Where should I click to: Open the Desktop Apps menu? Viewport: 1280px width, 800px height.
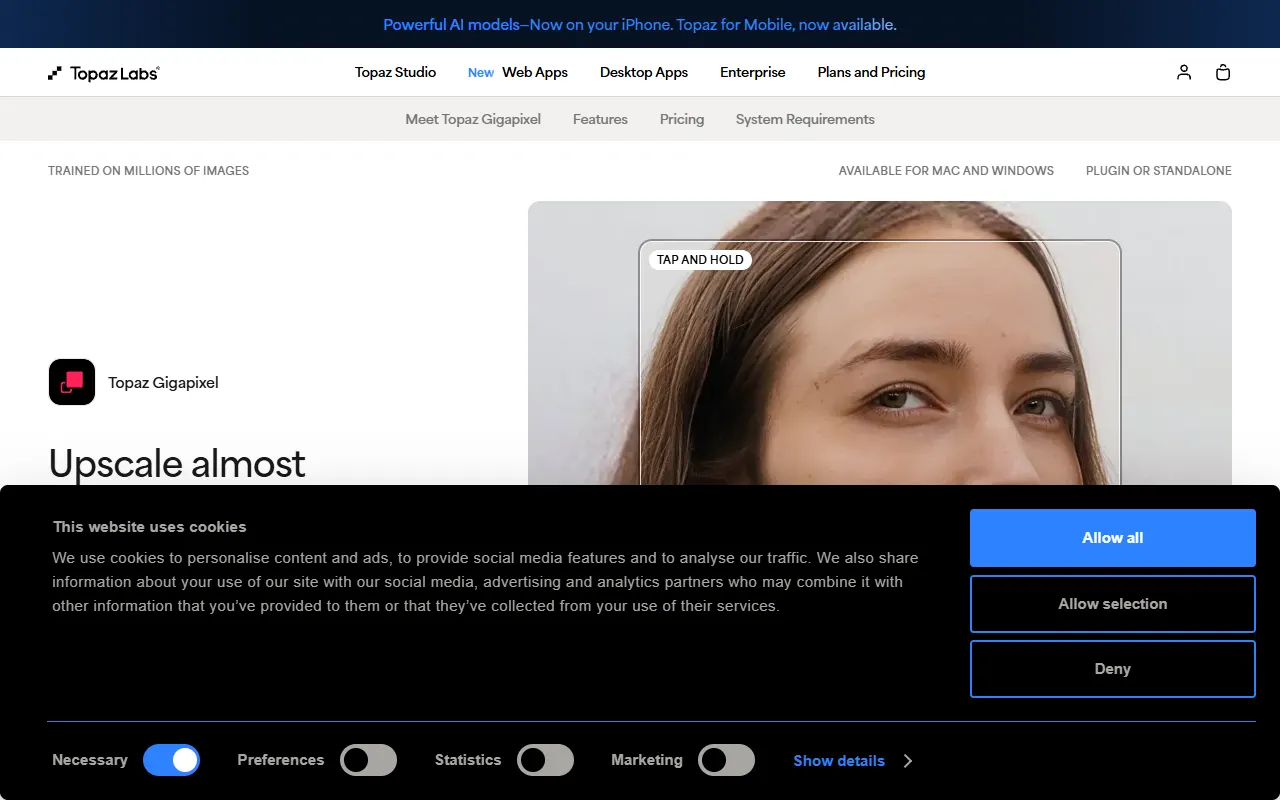644,72
